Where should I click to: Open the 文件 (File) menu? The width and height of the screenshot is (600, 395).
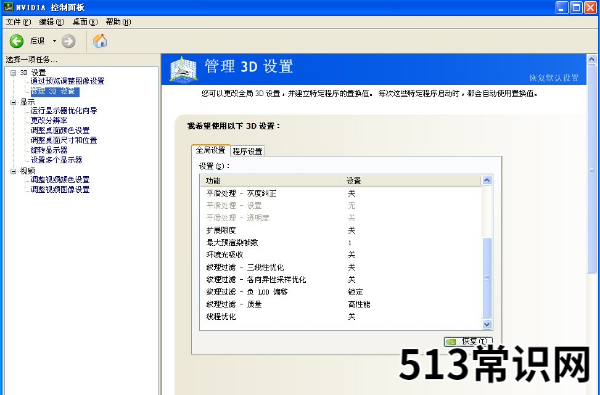click(18, 22)
